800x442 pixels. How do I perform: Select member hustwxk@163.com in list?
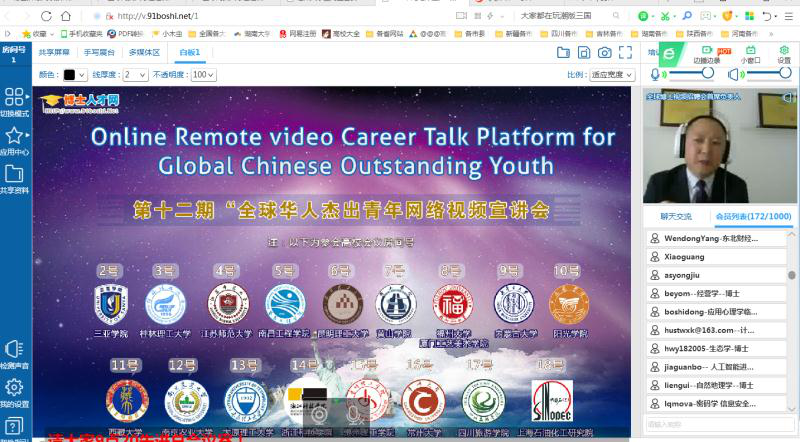716,330
